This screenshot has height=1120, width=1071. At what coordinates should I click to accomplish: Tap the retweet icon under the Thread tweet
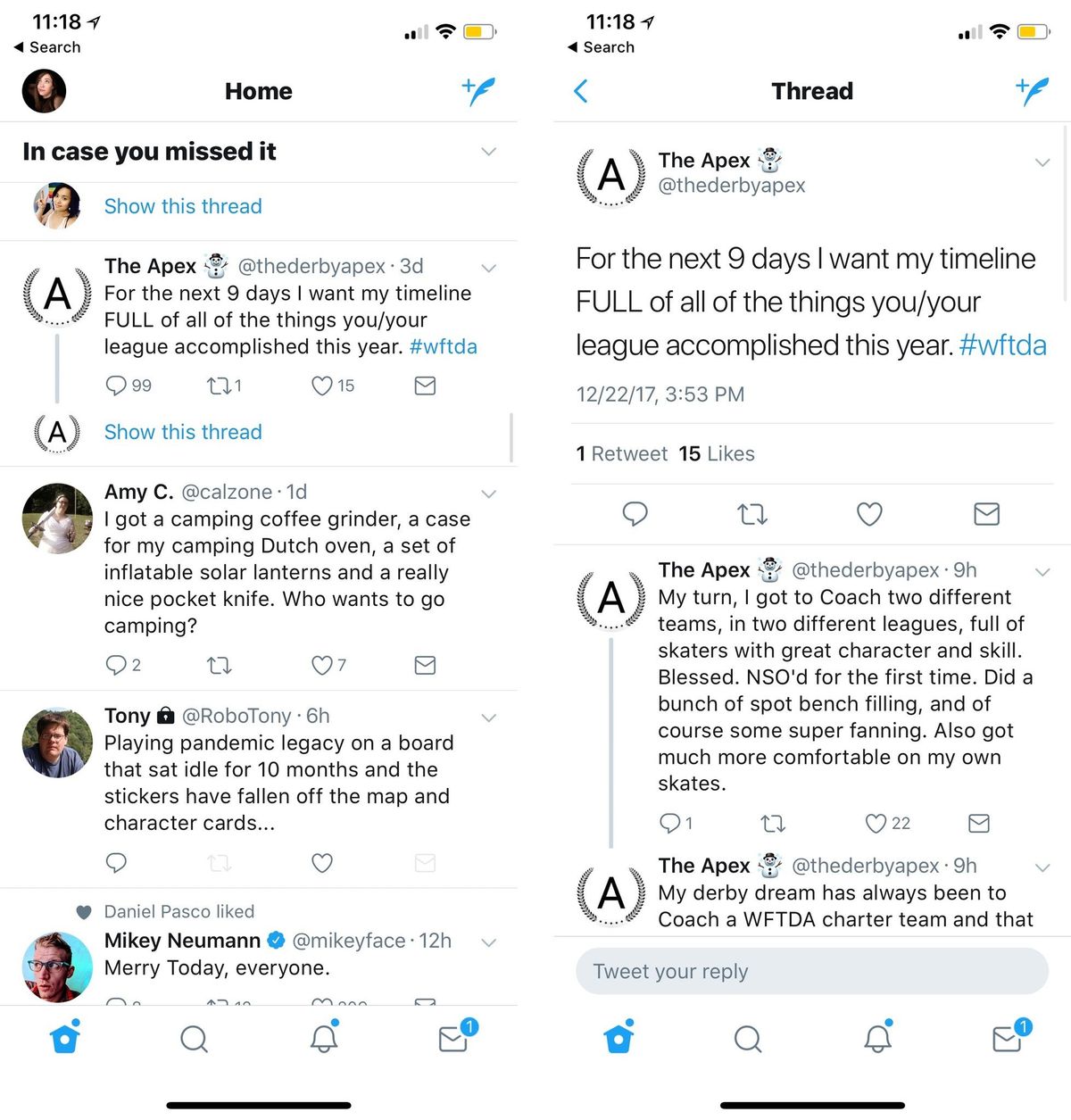(752, 514)
